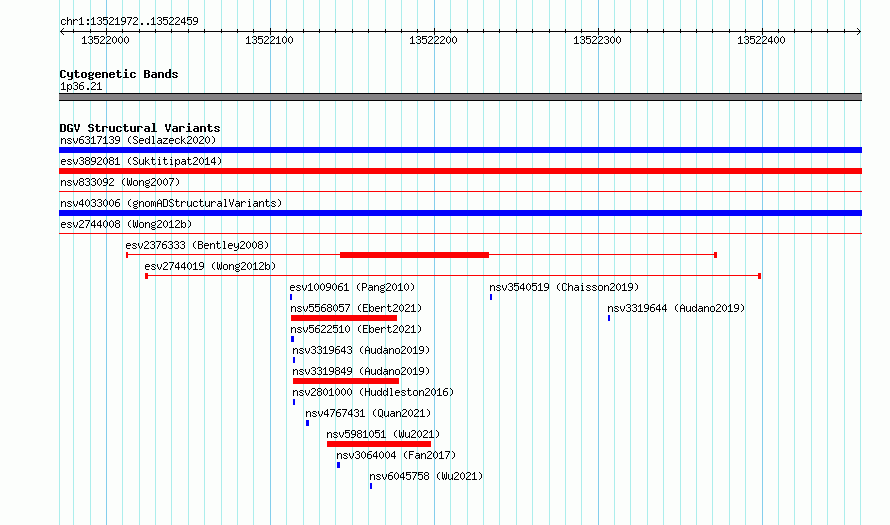Viewport: 890px width, 525px height.
Task: Open esv2744019 (Wong2012b) variant label
Action: coord(210,266)
